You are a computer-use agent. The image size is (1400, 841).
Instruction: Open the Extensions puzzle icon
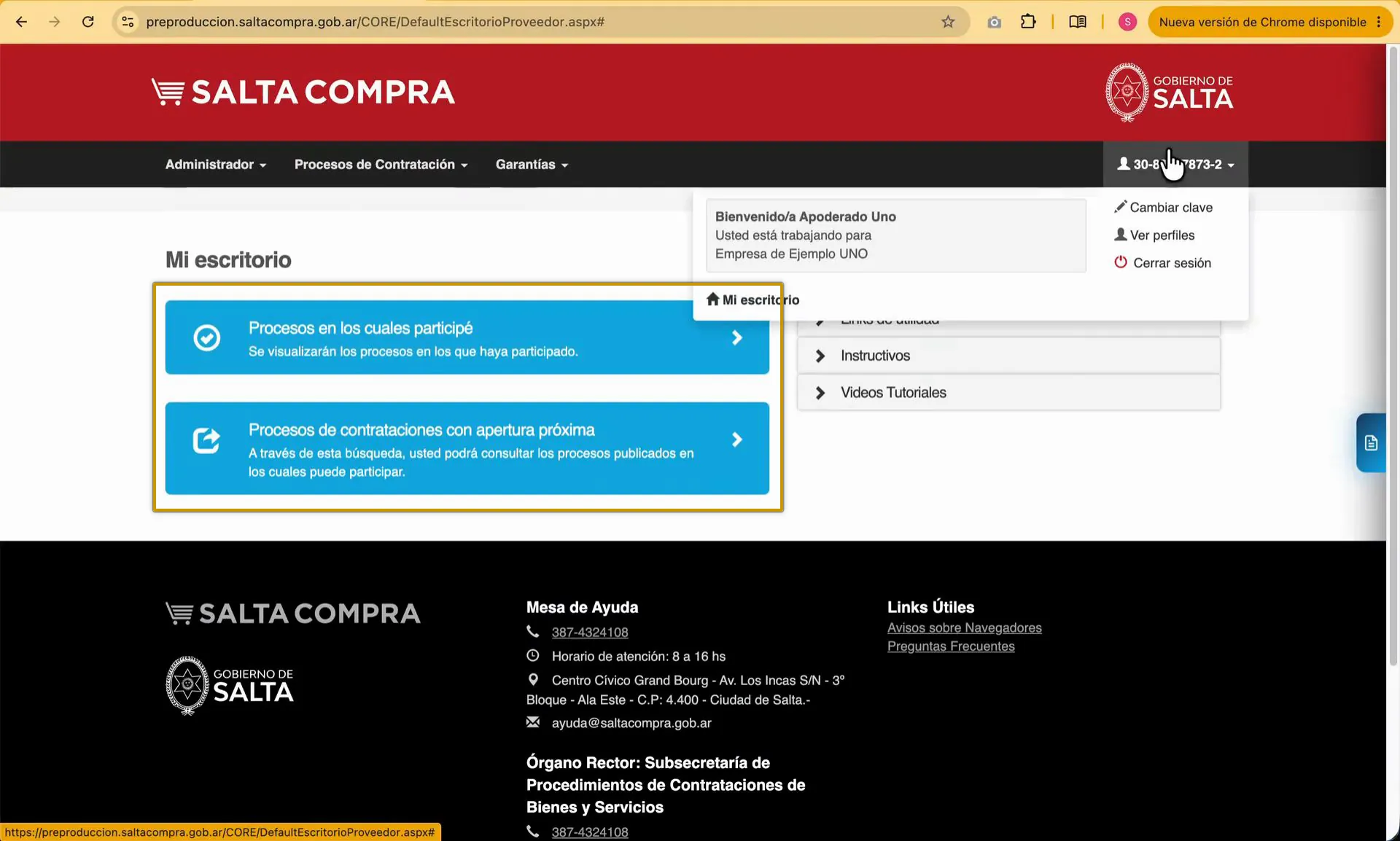[x=1028, y=22]
